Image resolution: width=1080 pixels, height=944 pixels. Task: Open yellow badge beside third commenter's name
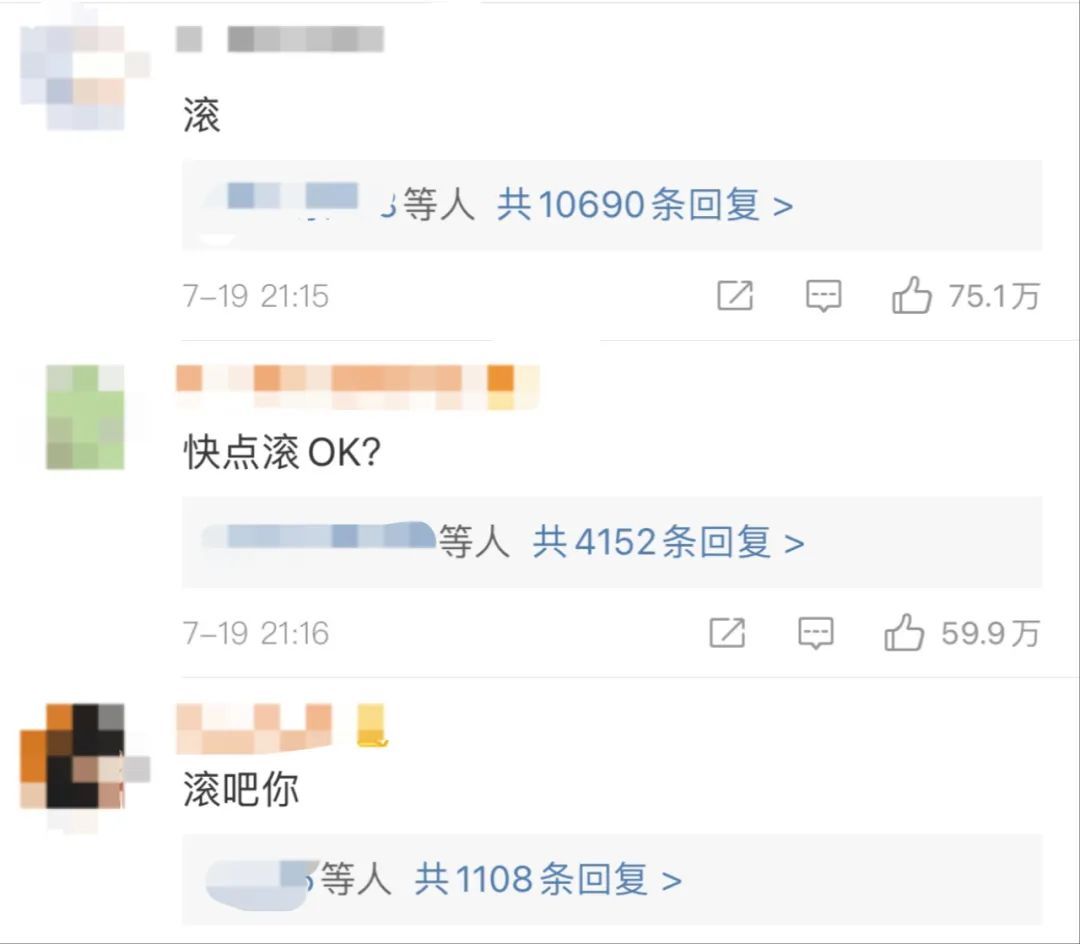(x=372, y=726)
